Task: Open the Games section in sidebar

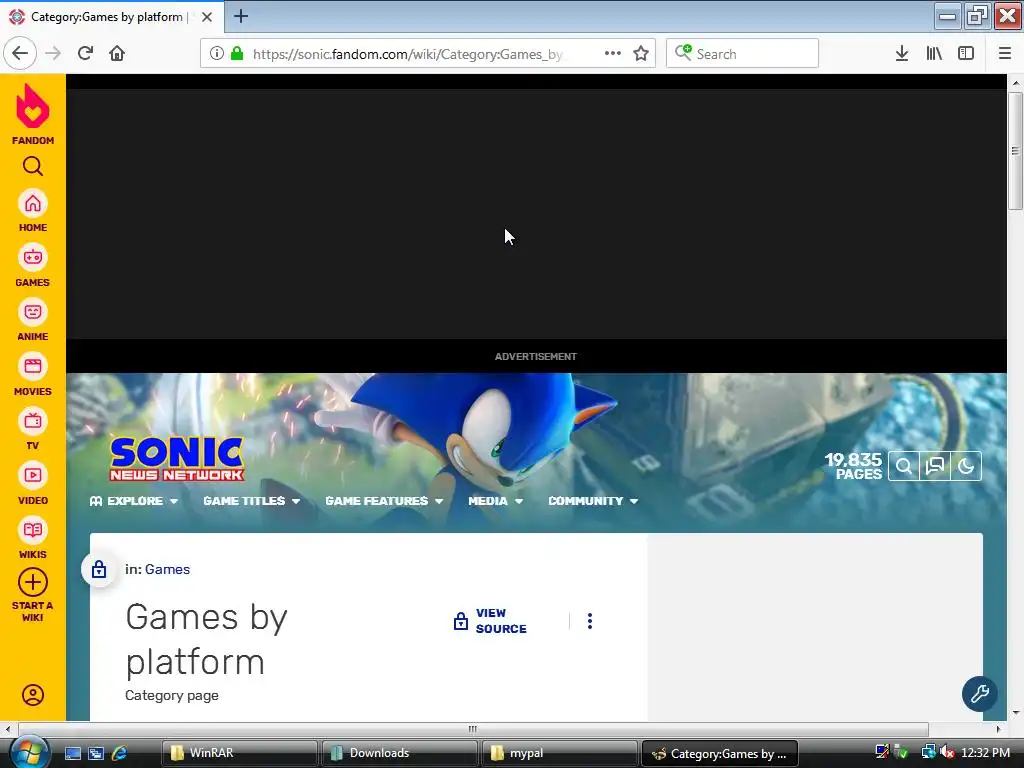Action: (33, 266)
